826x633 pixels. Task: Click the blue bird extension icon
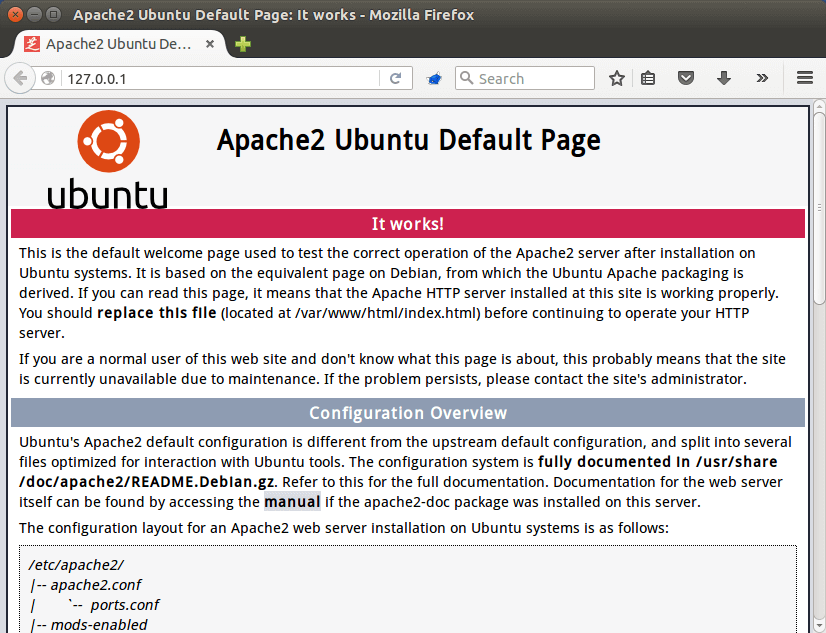434,79
